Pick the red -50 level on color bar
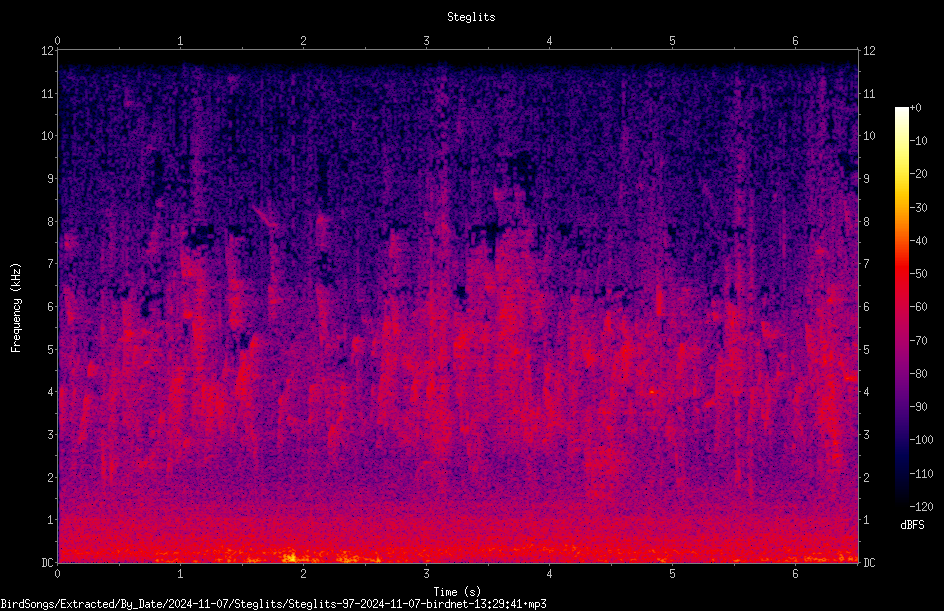Image resolution: width=944 pixels, height=611 pixels. (x=901, y=274)
